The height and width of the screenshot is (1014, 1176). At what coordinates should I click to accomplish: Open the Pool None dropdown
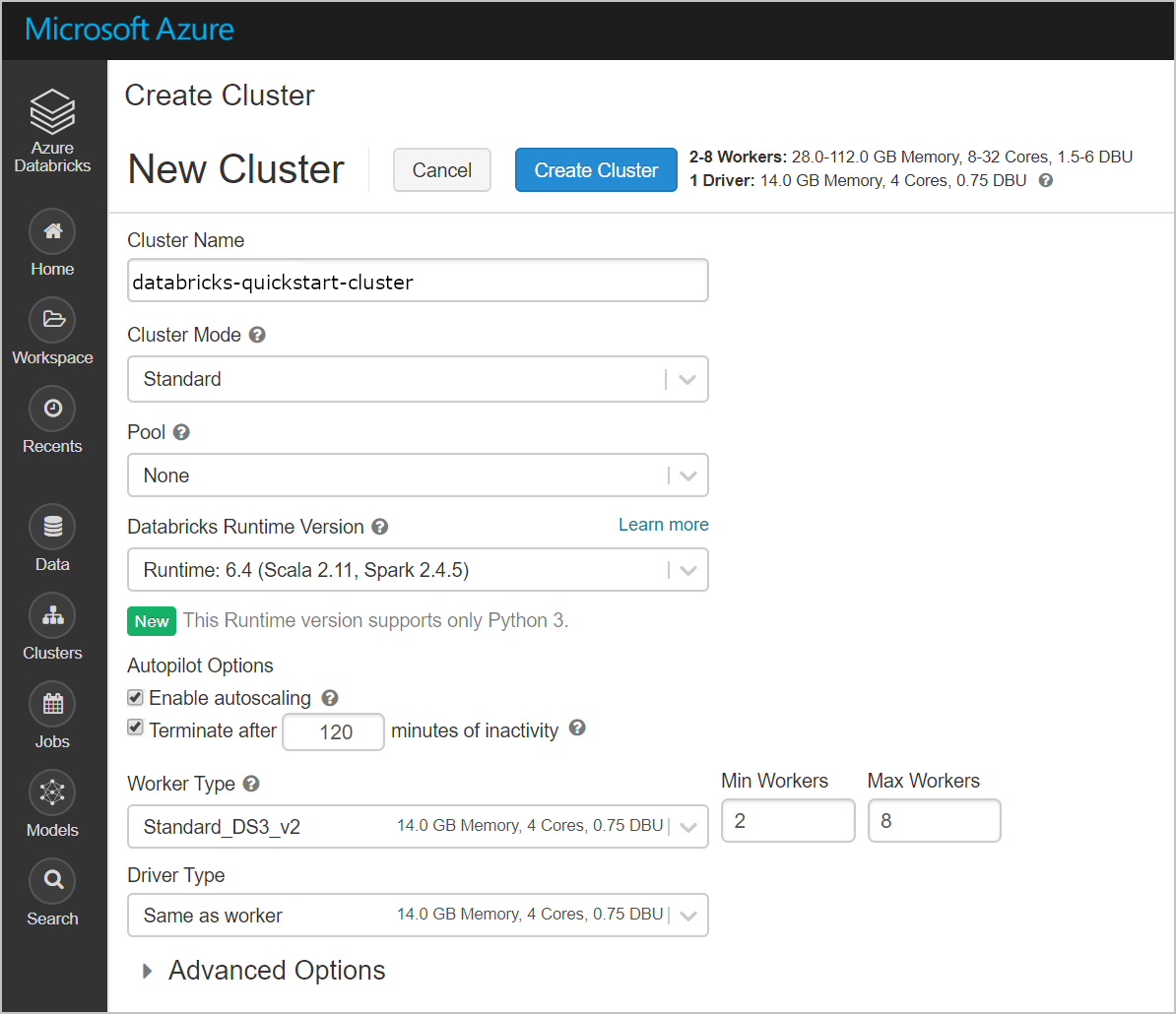418,475
